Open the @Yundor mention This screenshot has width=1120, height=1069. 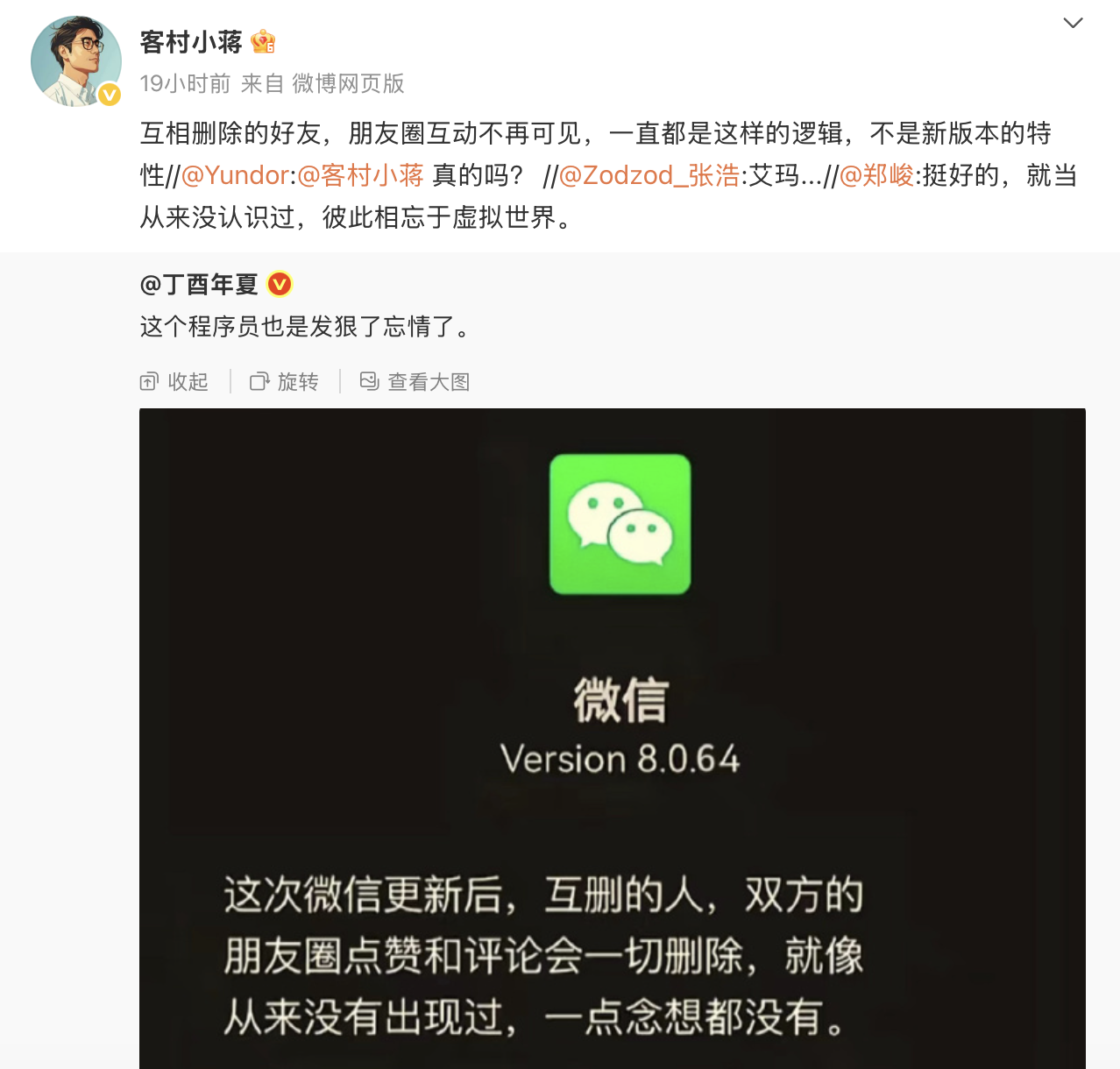point(235,175)
